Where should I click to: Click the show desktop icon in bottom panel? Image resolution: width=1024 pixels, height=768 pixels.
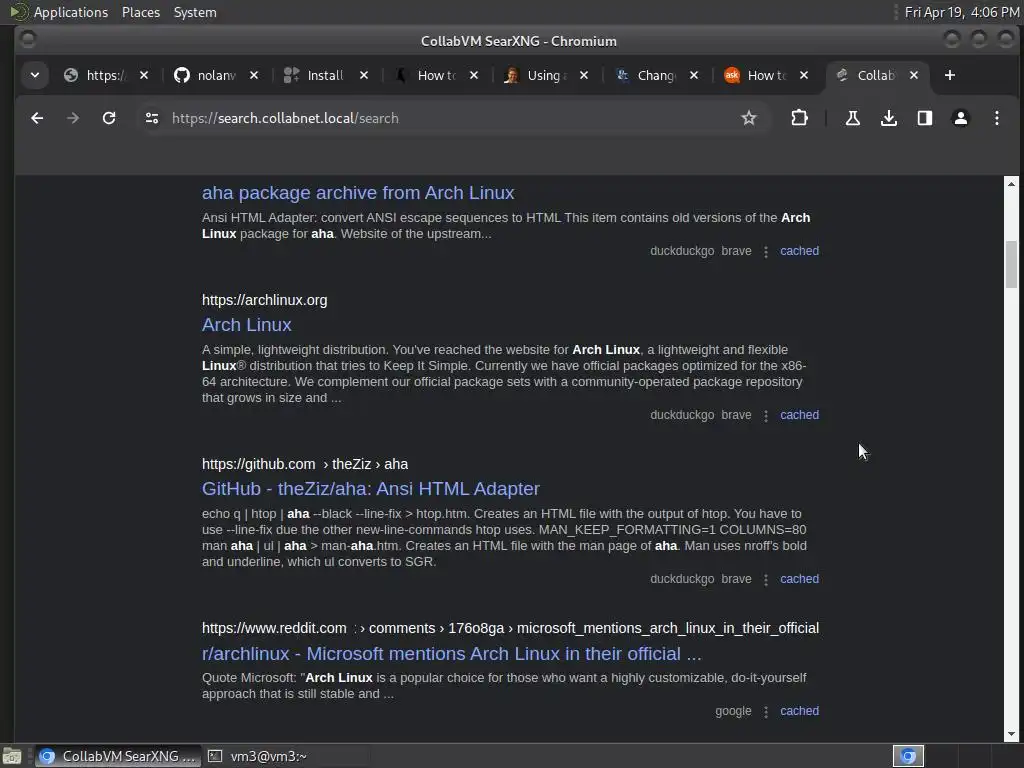click(12, 756)
